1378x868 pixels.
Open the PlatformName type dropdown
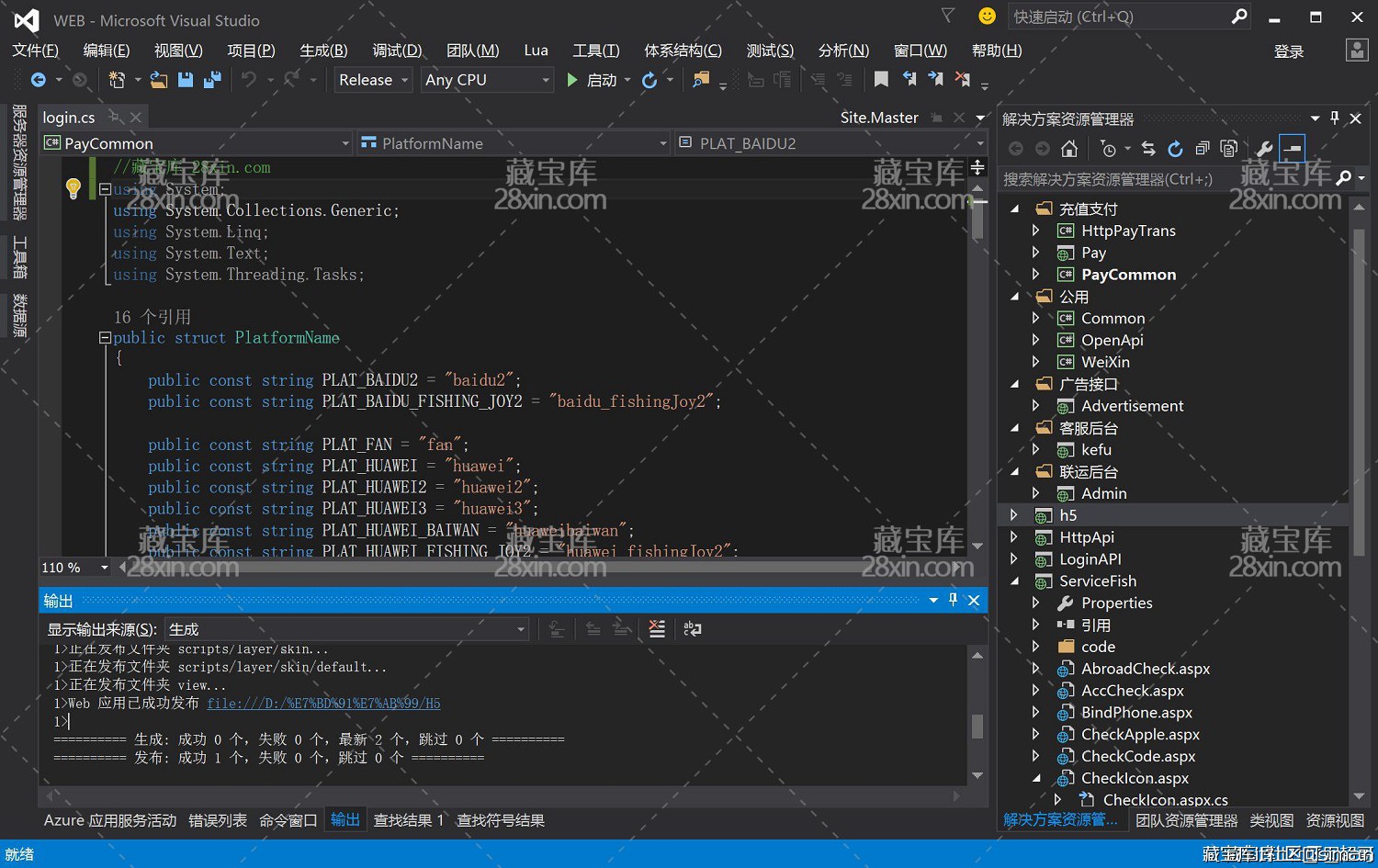[x=514, y=143]
